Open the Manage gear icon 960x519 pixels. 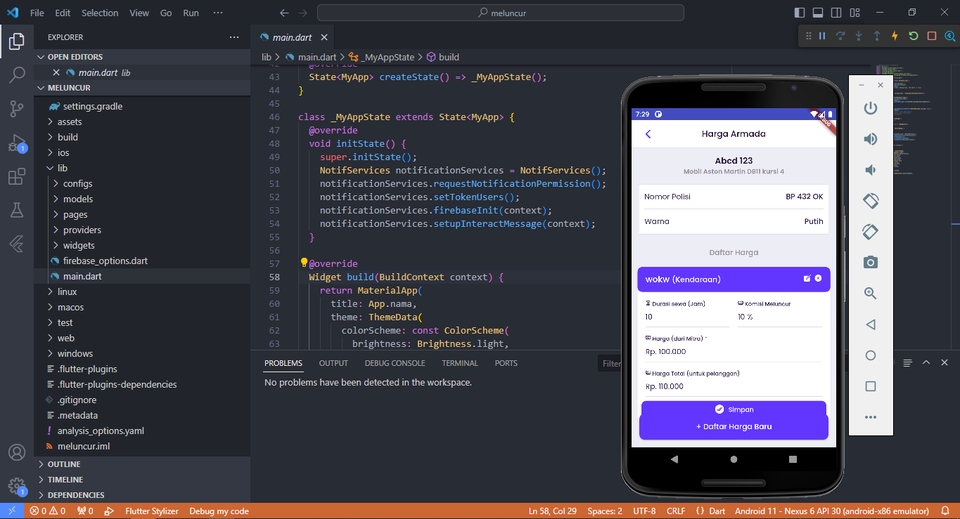[x=17, y=487]
